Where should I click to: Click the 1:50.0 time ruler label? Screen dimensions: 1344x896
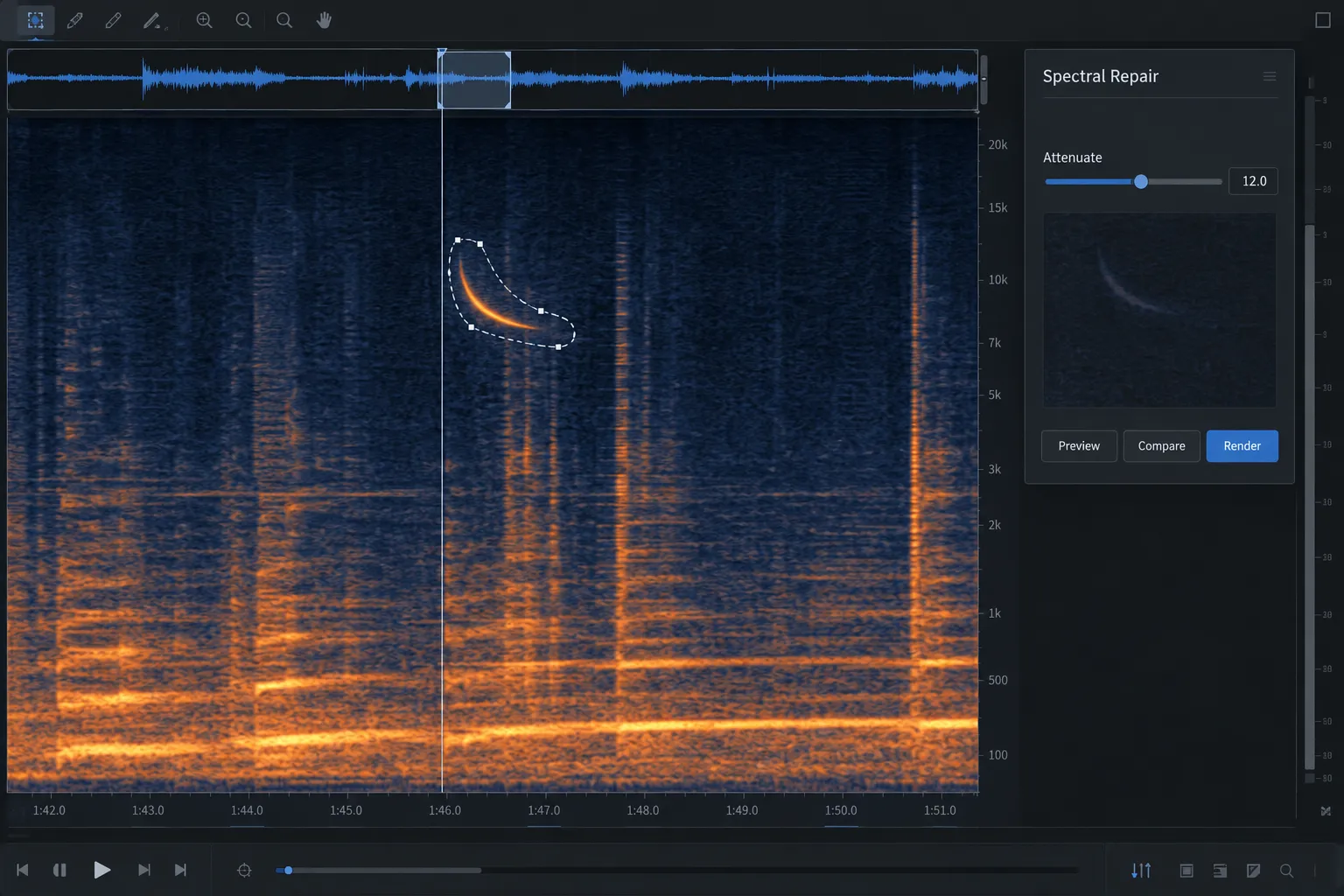(841, 810)
